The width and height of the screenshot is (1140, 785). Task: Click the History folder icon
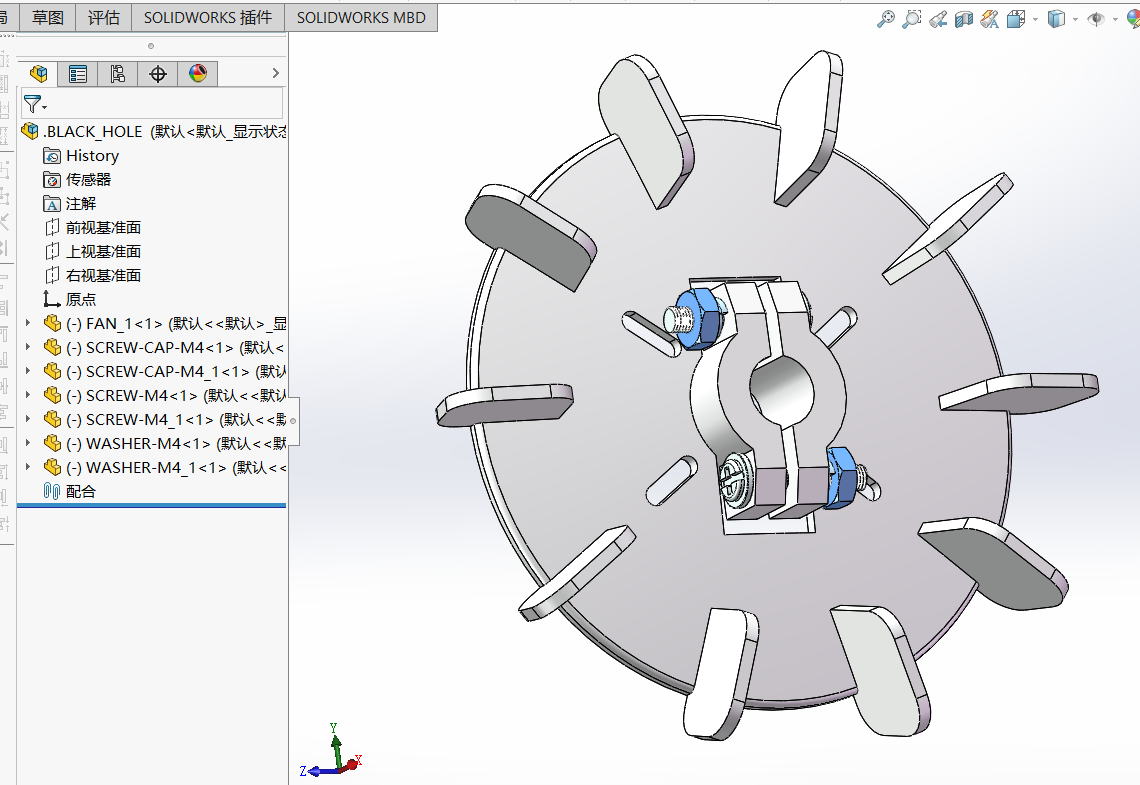coord(52,156)
